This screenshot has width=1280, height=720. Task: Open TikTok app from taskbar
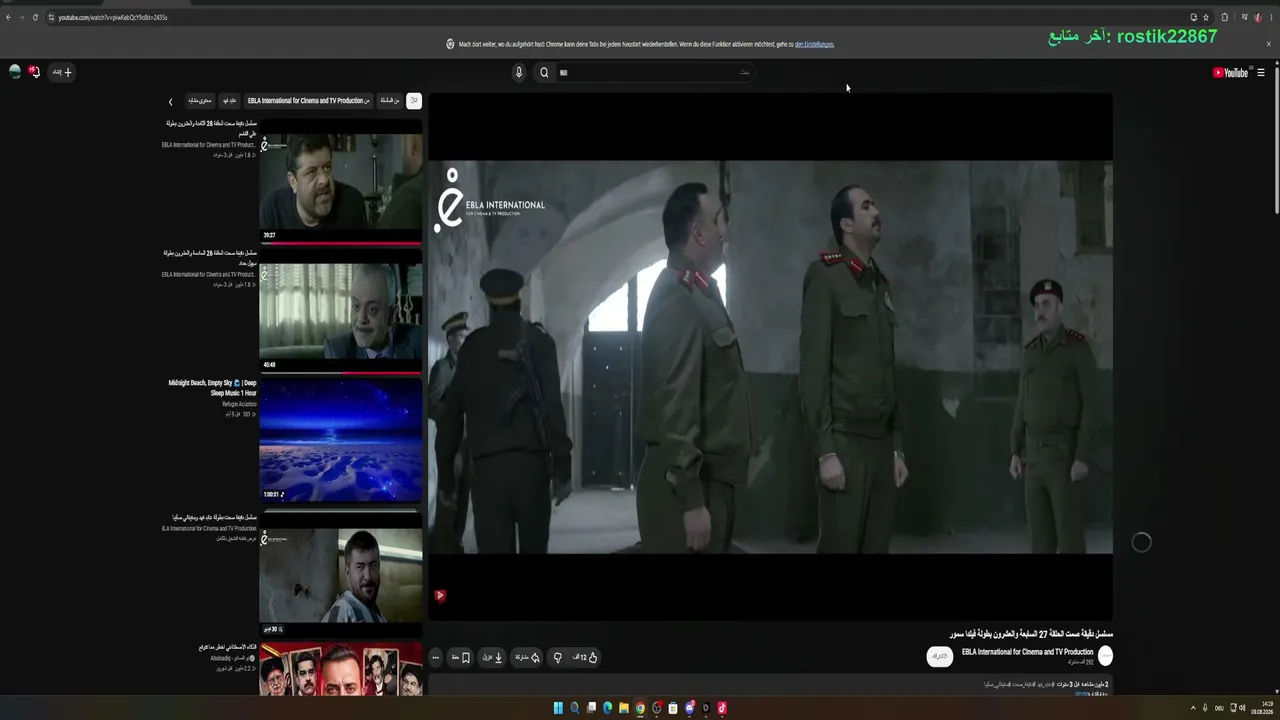722,708
